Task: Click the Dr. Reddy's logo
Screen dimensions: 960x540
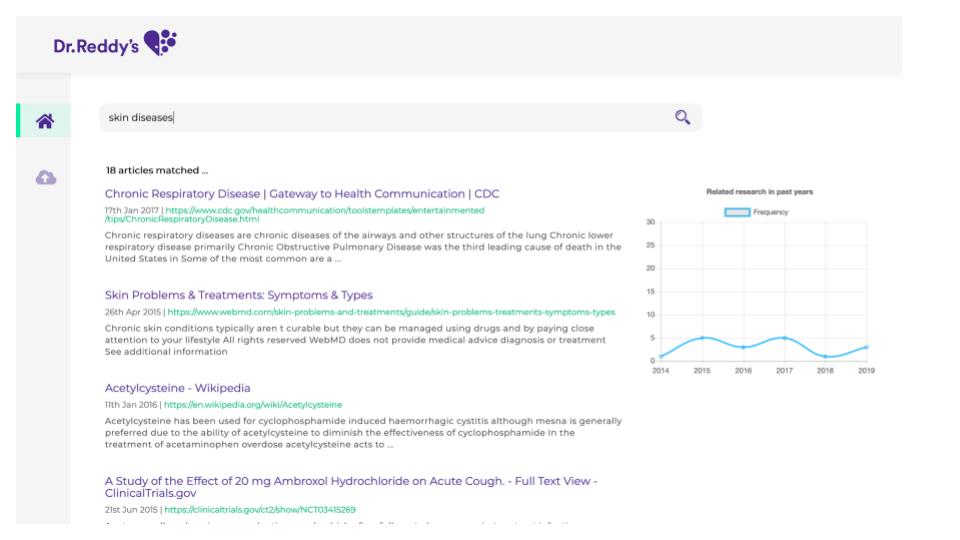Action: (115, 43)
